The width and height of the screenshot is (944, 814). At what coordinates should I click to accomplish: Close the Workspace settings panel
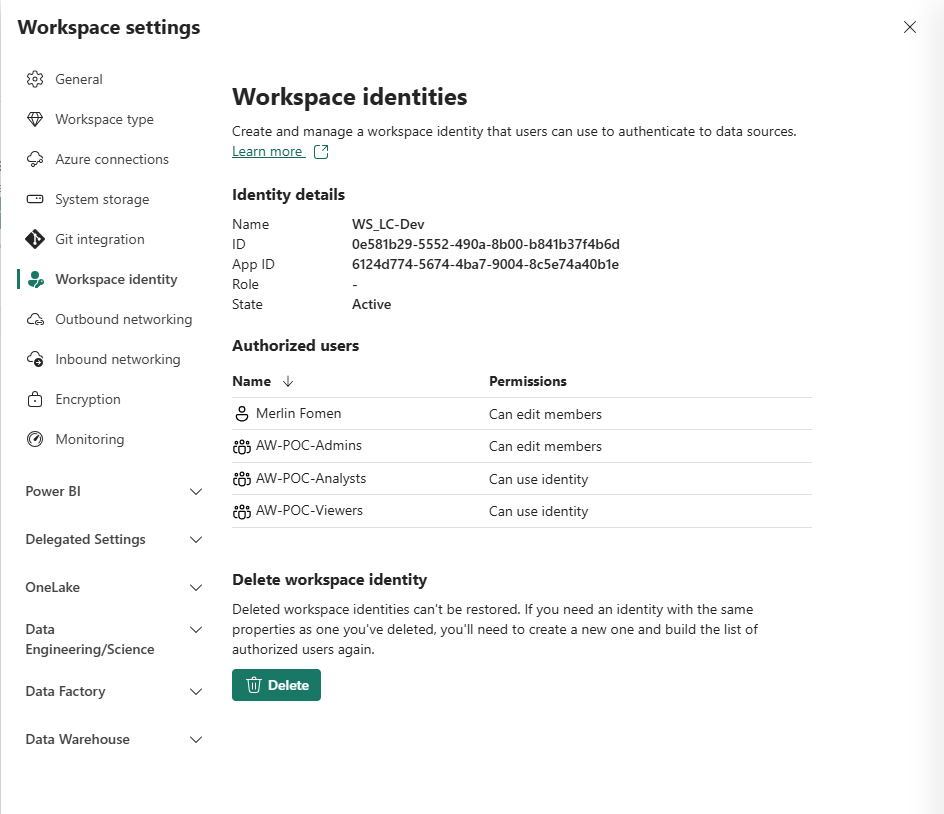[x=910, y=27]
